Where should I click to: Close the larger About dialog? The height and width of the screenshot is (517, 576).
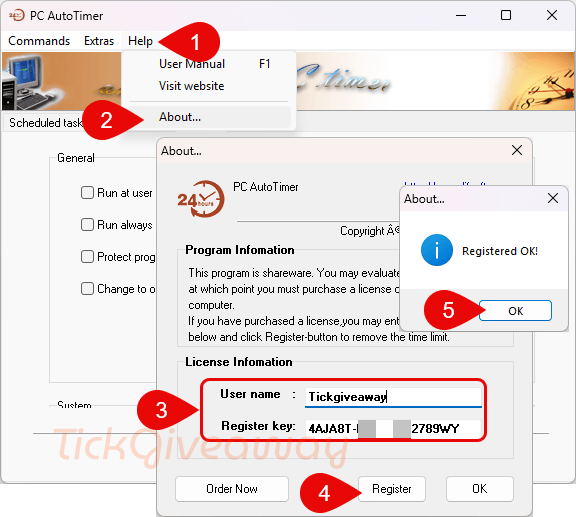[517, 150]
